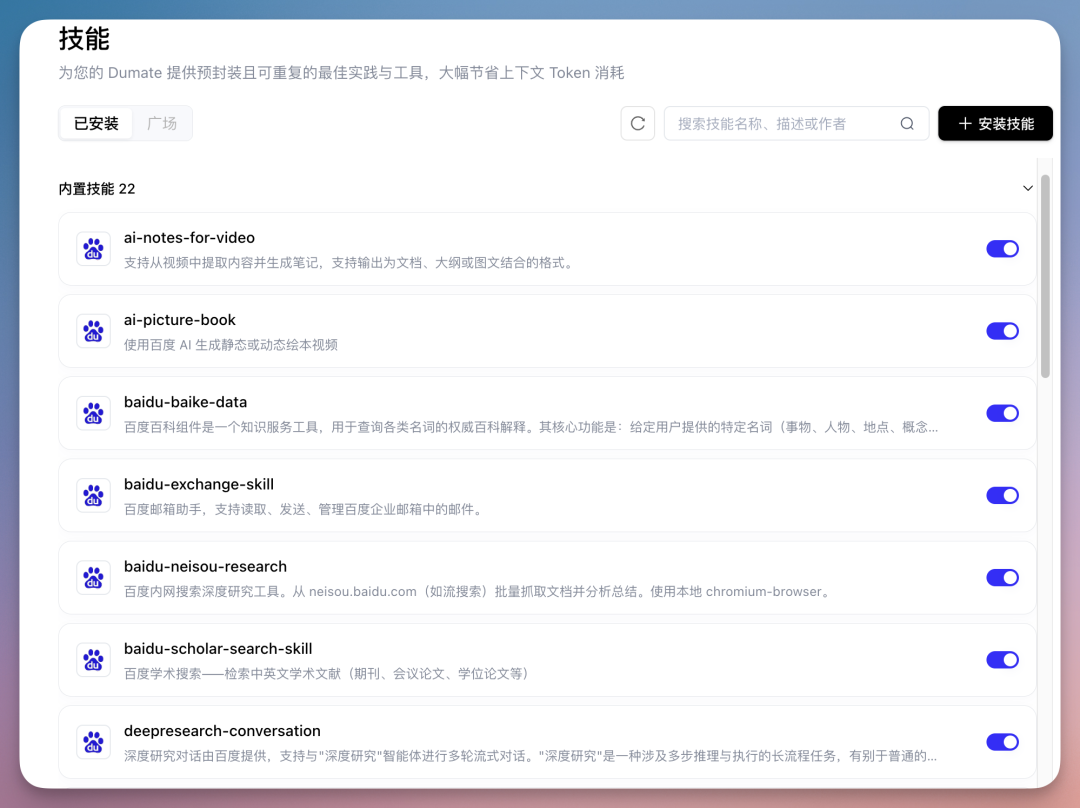Click the baidu-exchange-skill icon
Image resolution: width=1080 pixels, height=808 pixels.
tap(93, 495)
